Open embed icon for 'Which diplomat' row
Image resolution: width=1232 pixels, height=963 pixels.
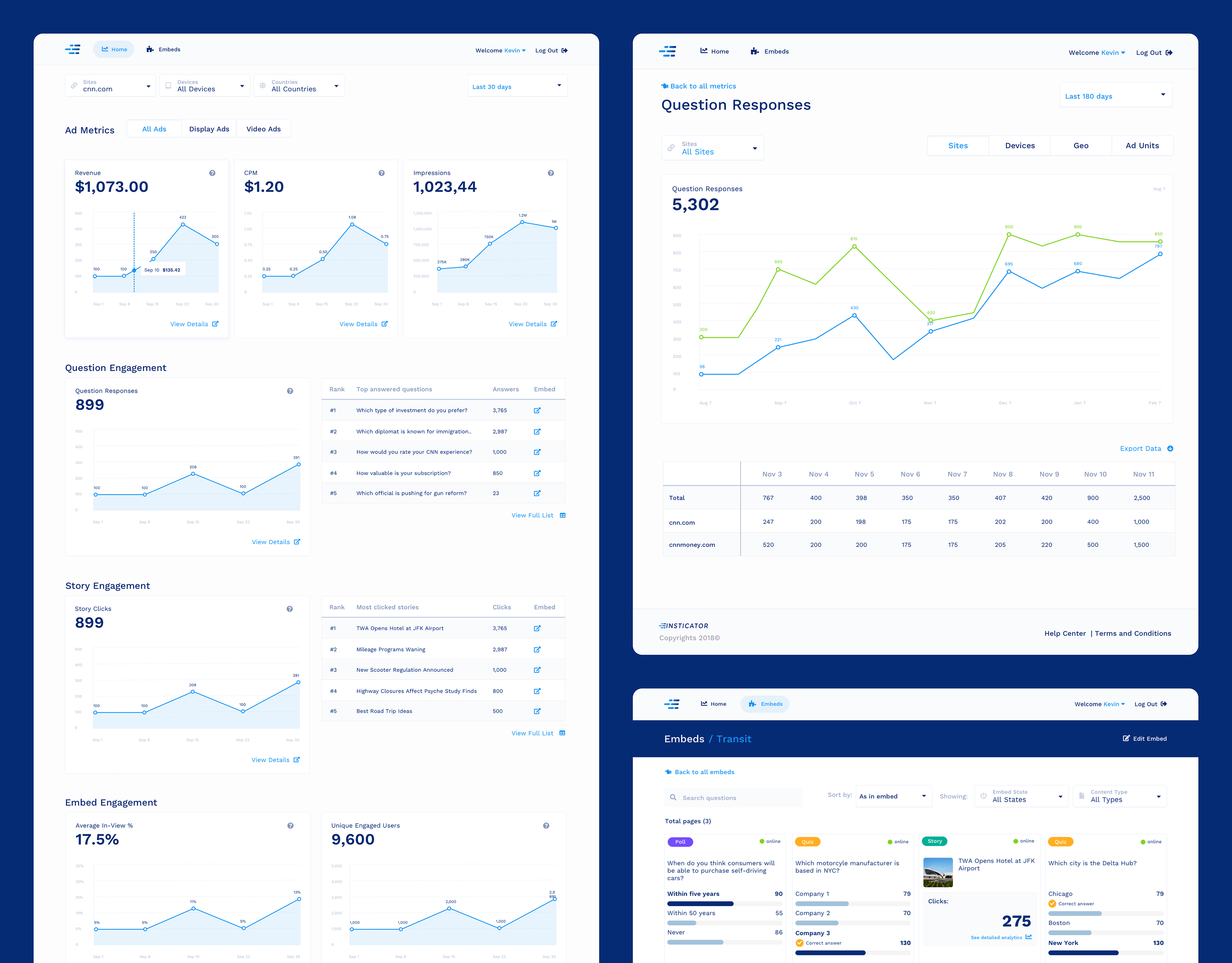tap(537, 431)
